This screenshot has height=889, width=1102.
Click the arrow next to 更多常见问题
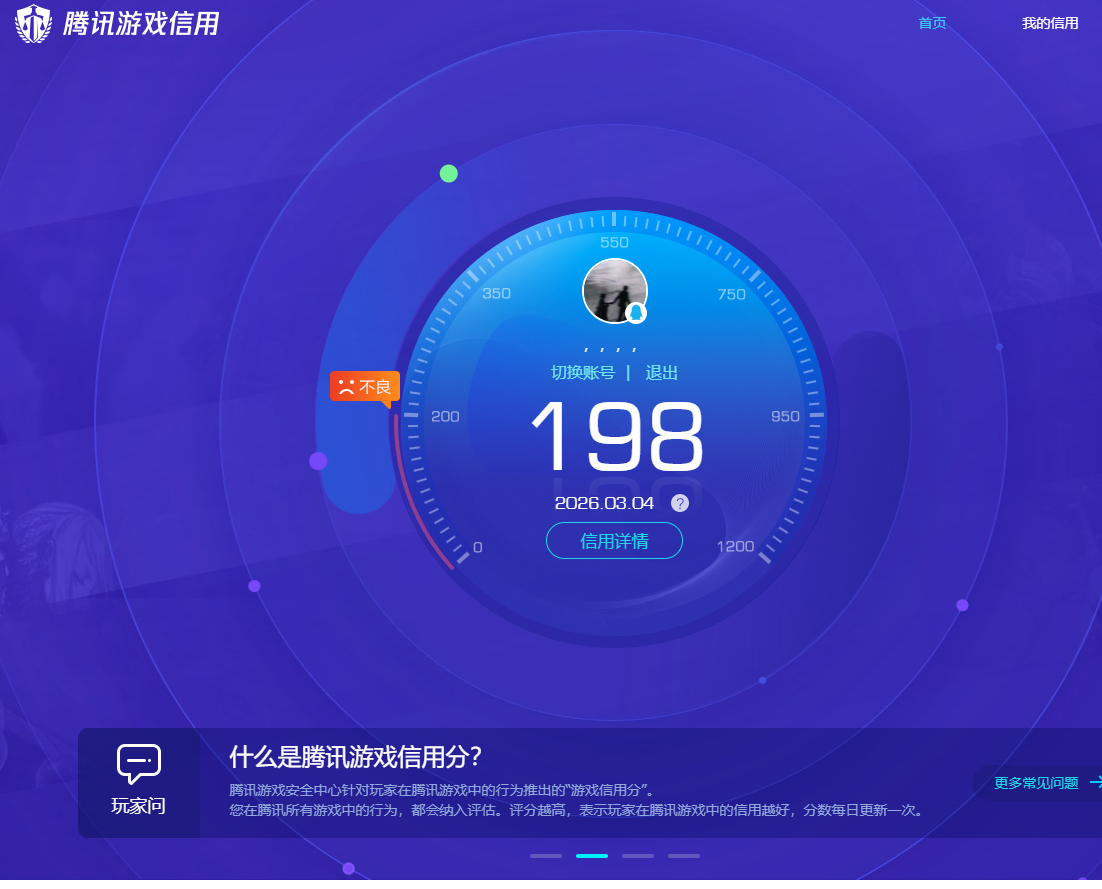(x=1095, y=783)
